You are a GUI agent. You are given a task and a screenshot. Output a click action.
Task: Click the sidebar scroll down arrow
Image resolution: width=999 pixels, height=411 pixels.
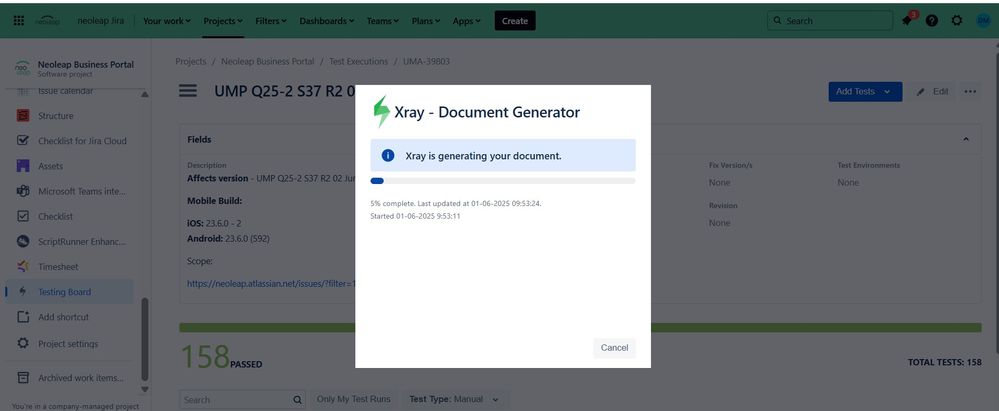(x=145, y=389)
